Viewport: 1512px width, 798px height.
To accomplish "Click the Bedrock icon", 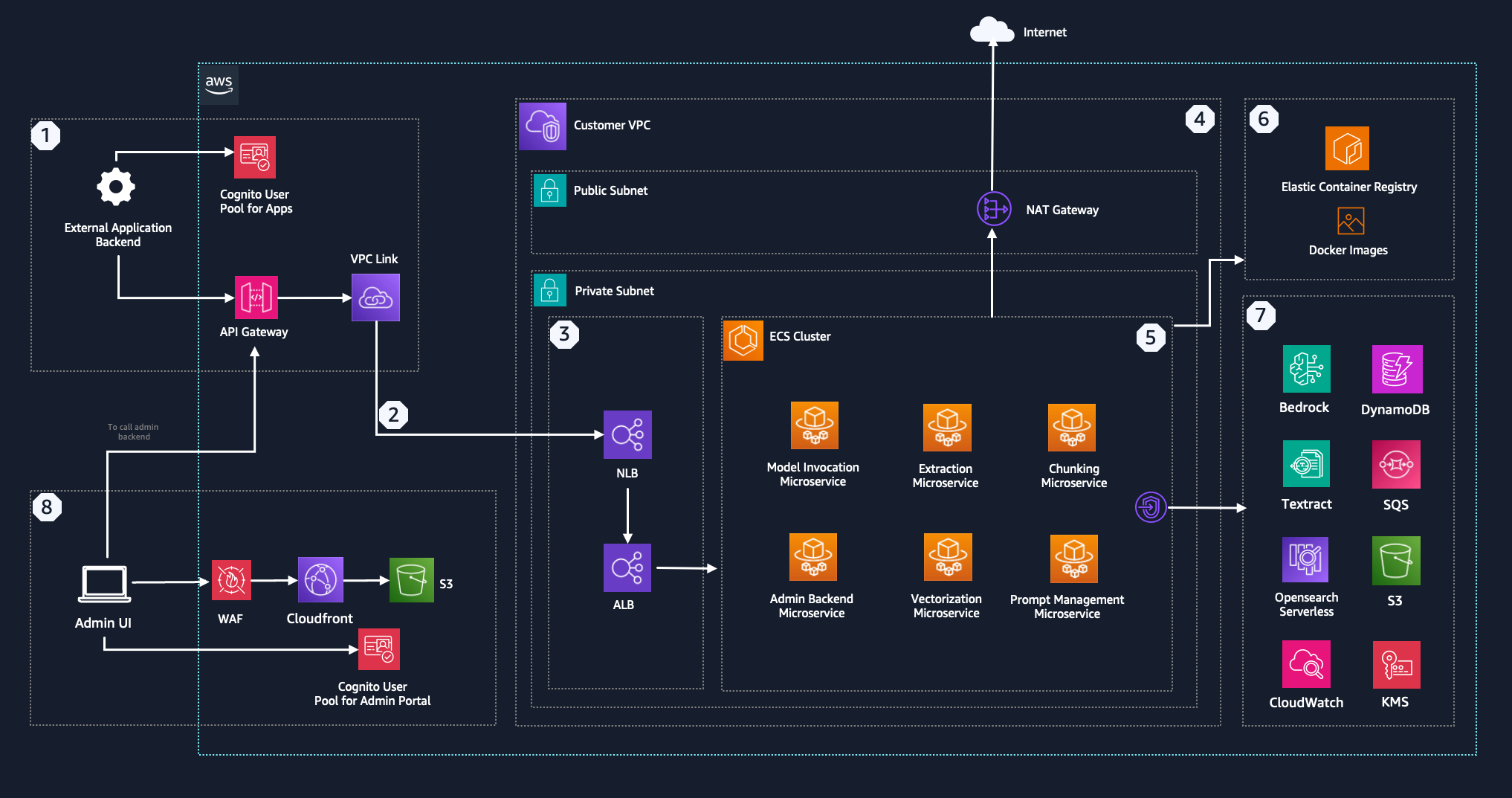I will tap(1307, 369).
